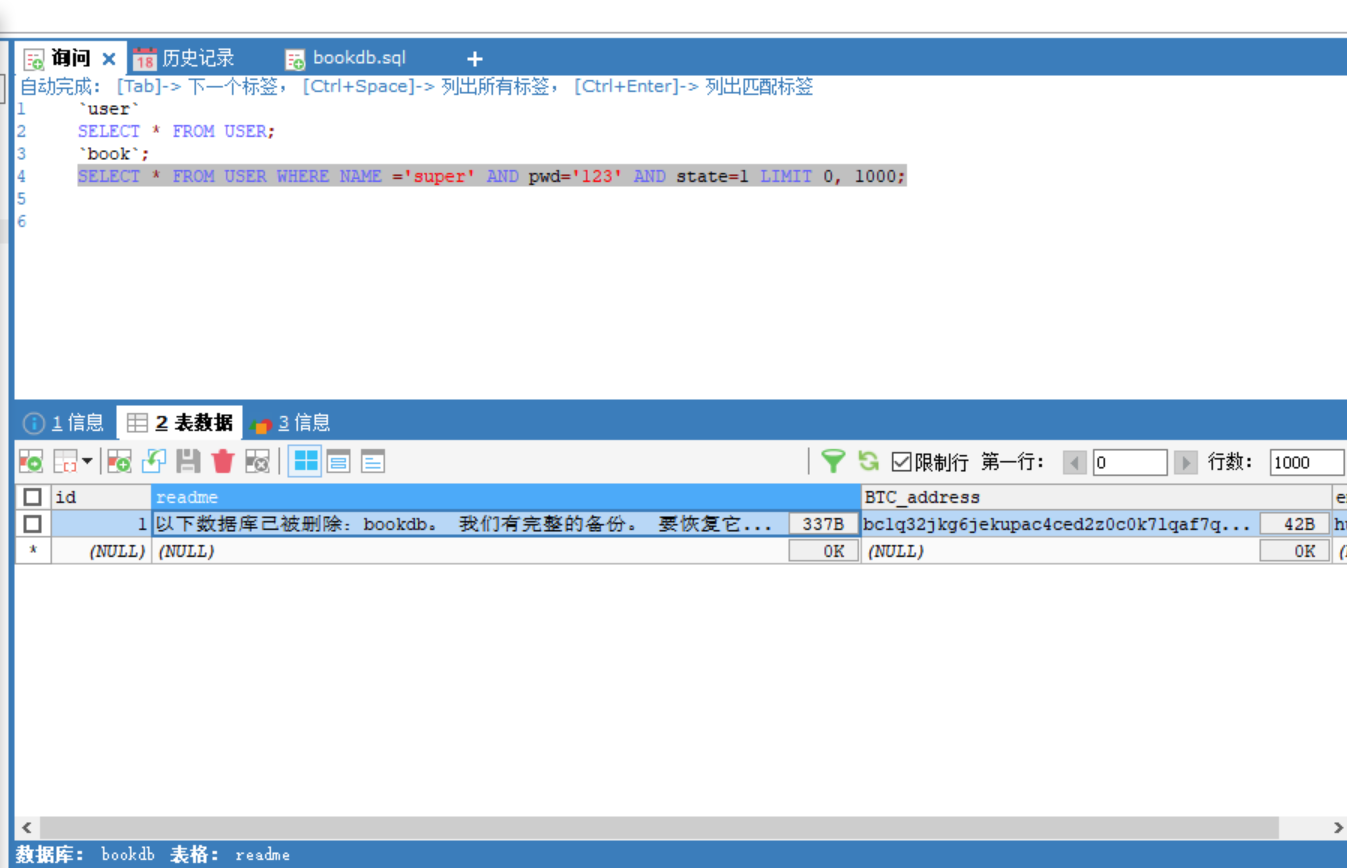Click the select all rows header checkbox

(x=33, y=497)
